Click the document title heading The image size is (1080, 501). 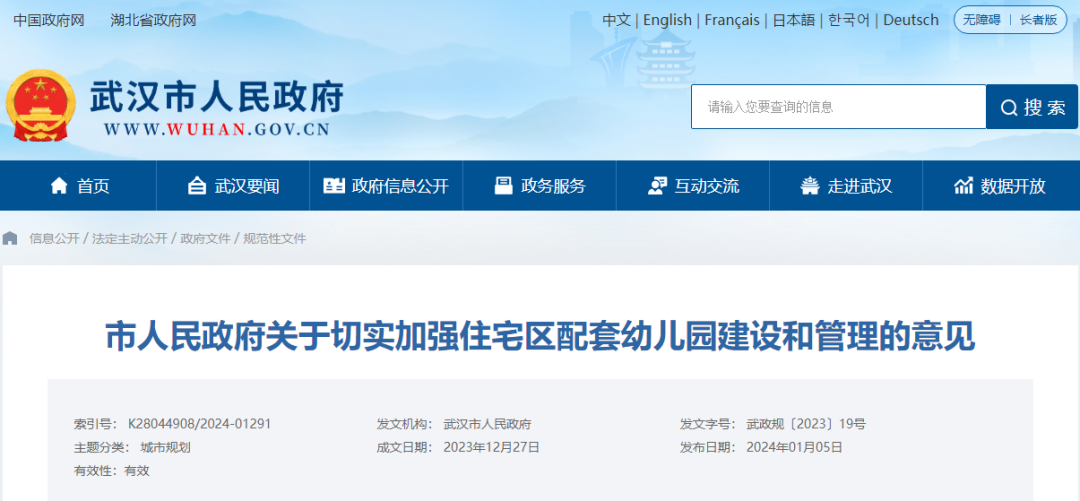click(x=539, y=336)
